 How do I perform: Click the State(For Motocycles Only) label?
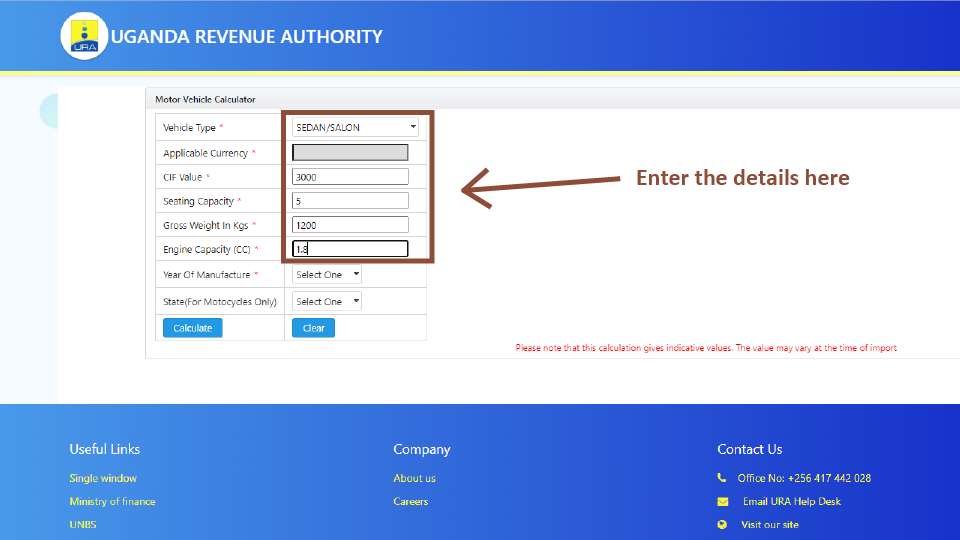click(x=220, y=302)
